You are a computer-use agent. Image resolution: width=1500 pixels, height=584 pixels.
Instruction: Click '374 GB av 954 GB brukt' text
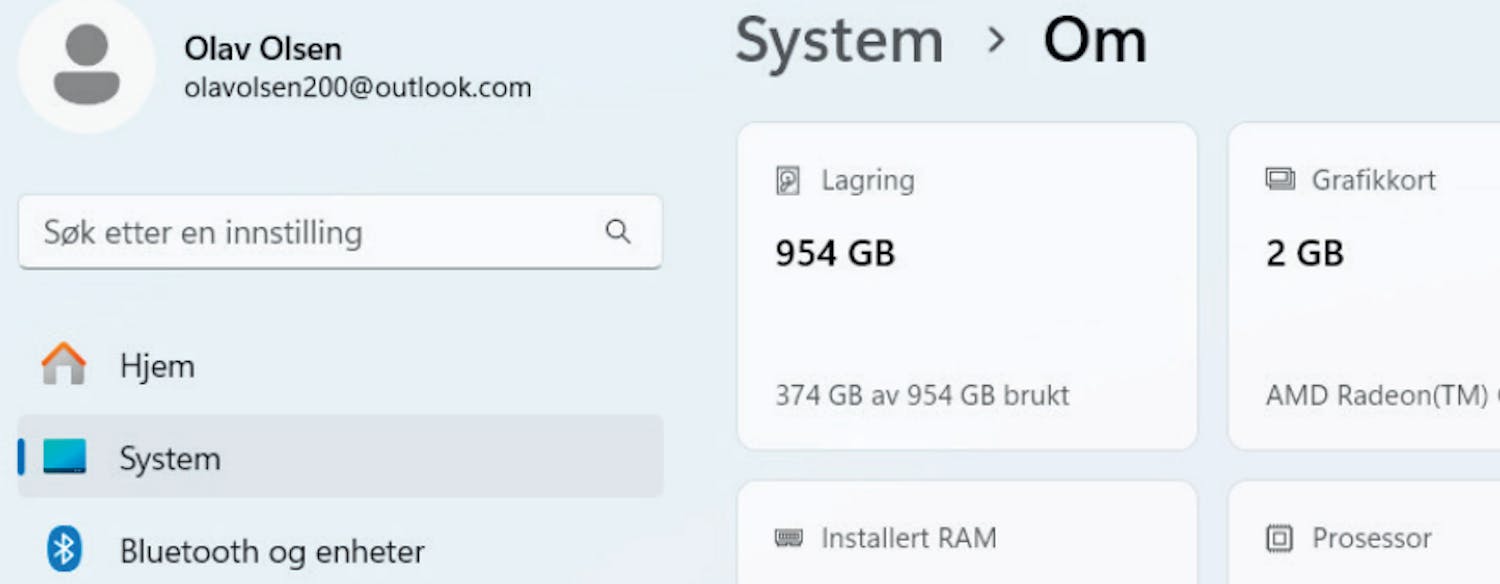(x=922, y=395)
